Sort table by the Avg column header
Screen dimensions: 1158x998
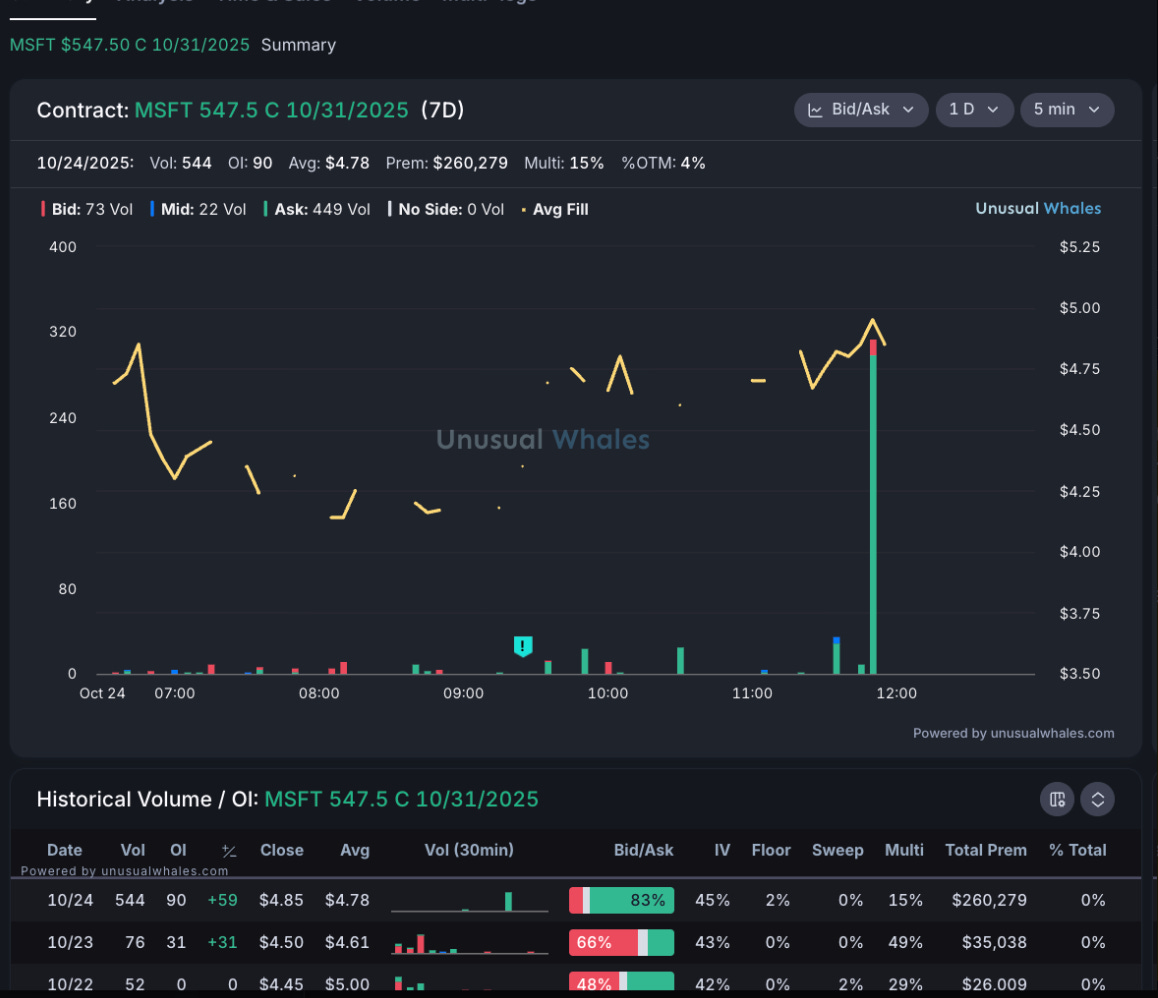pyautogui.click(x=354, y=850)
